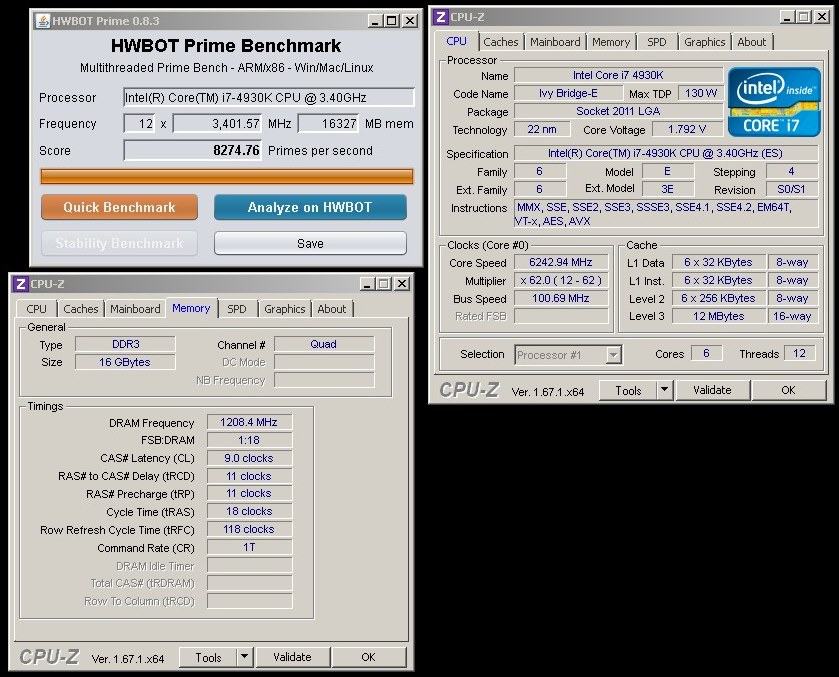The width and height of the screenshot is (839, 677).
Task: Click the DRAM Frequency value 1208.4 MHz
Action: point(249,422)
